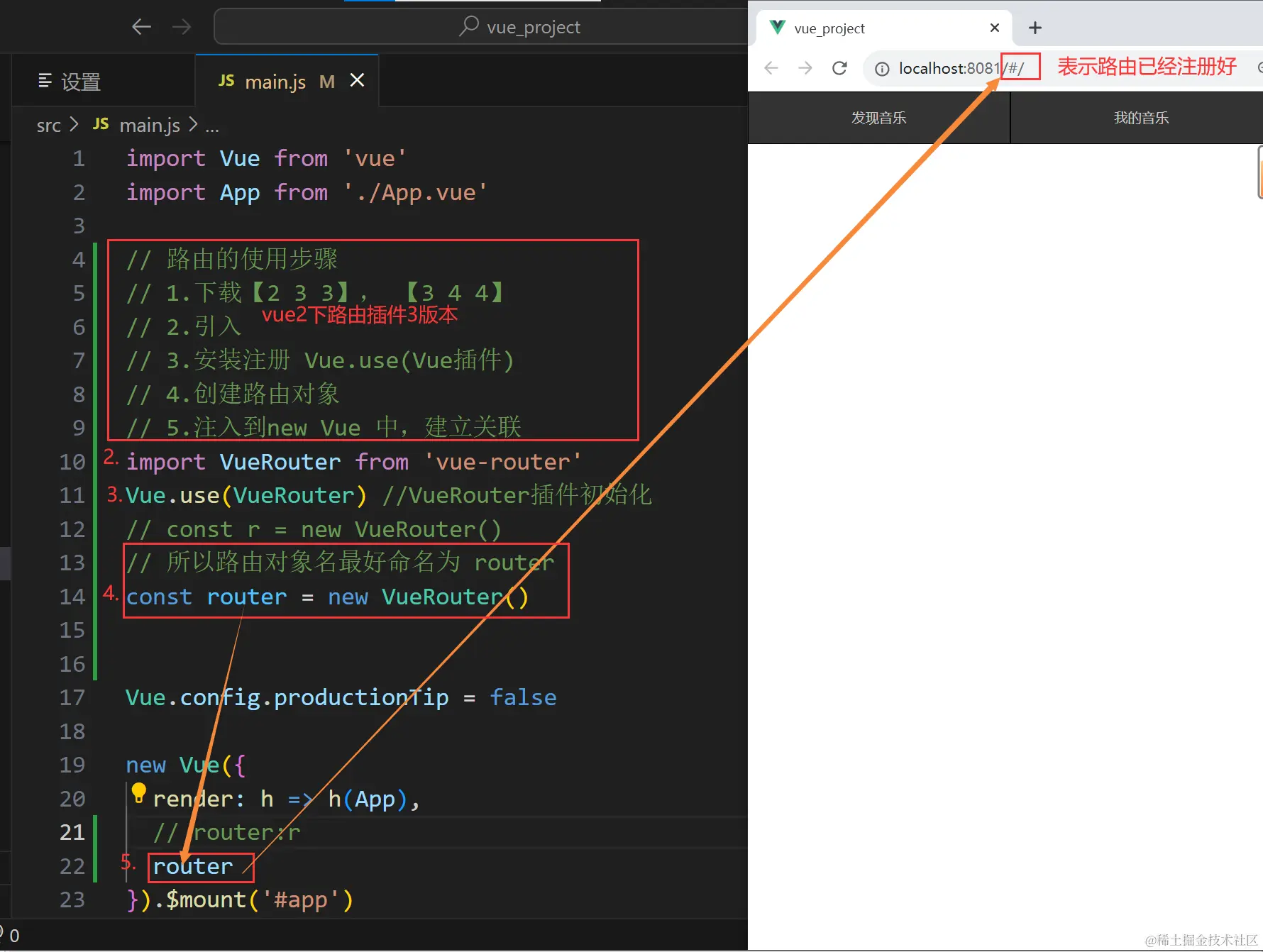
Task: Click the lightbulb quick-fix icon on line 20
Action: click(139, 792)
